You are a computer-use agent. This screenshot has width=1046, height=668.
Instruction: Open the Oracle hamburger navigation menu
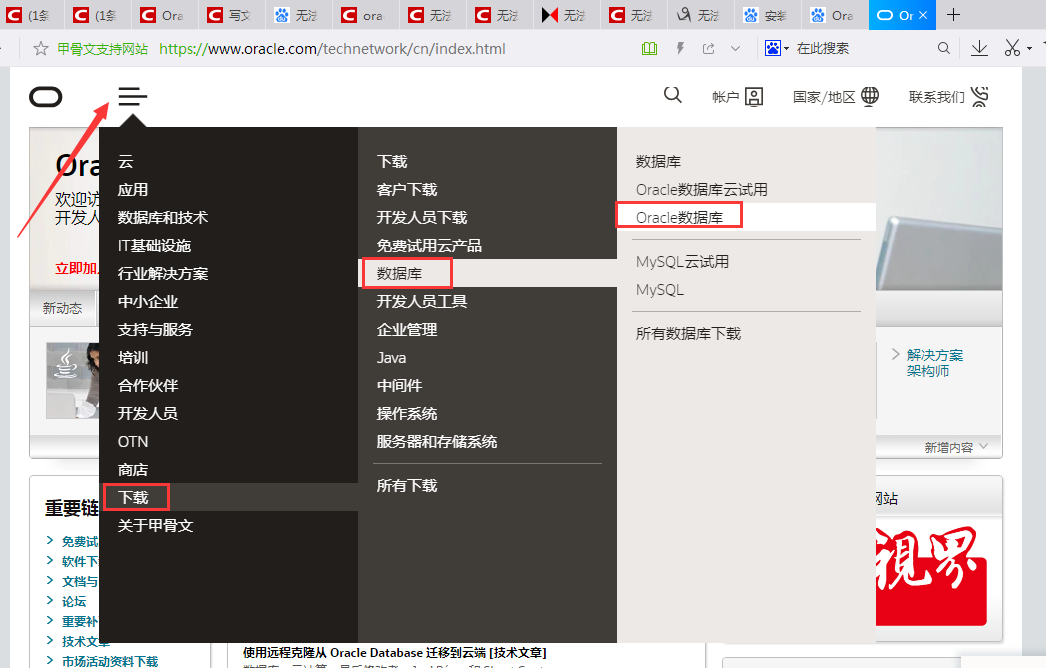pos(132,97)
